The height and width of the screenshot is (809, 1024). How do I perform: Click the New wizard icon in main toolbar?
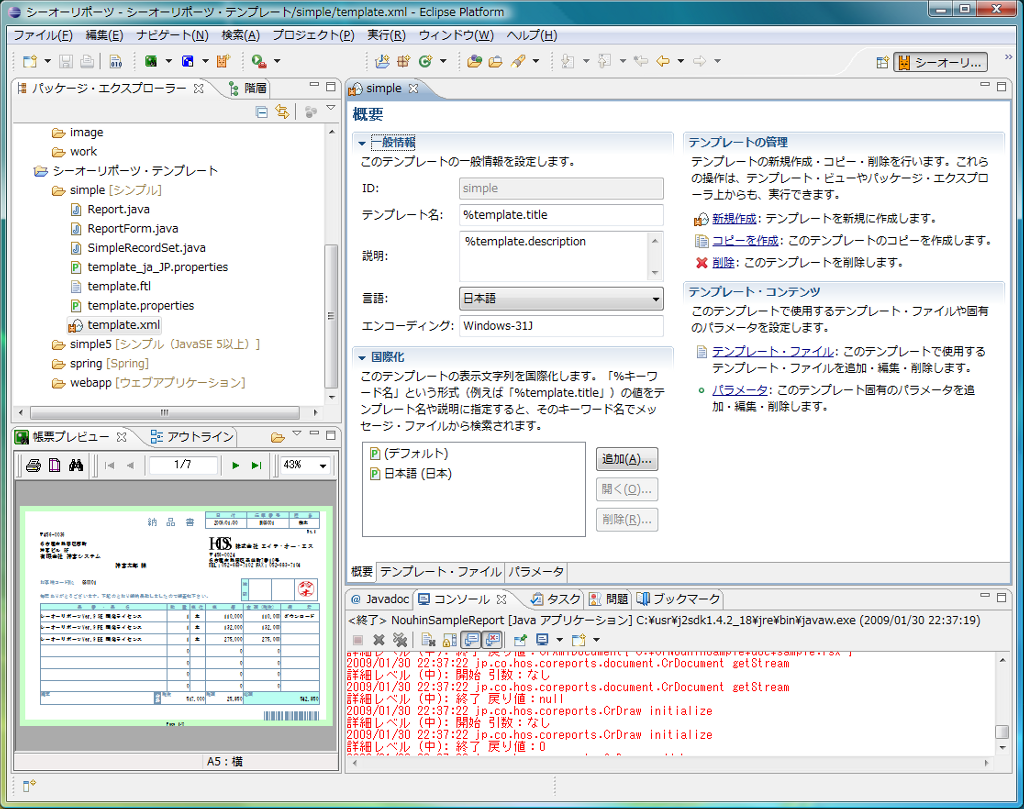pos(29,61)
